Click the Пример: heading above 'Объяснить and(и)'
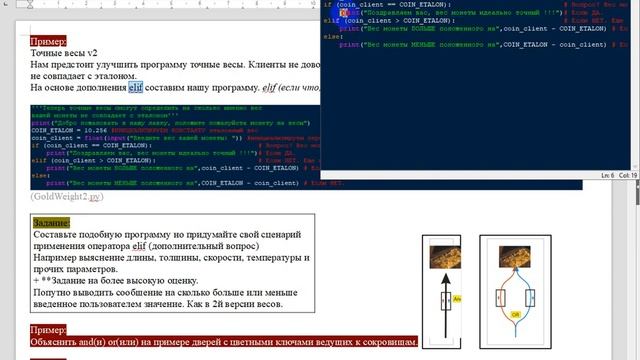The height and width of the screenshot is (360, 640). [x=48, y=330]
